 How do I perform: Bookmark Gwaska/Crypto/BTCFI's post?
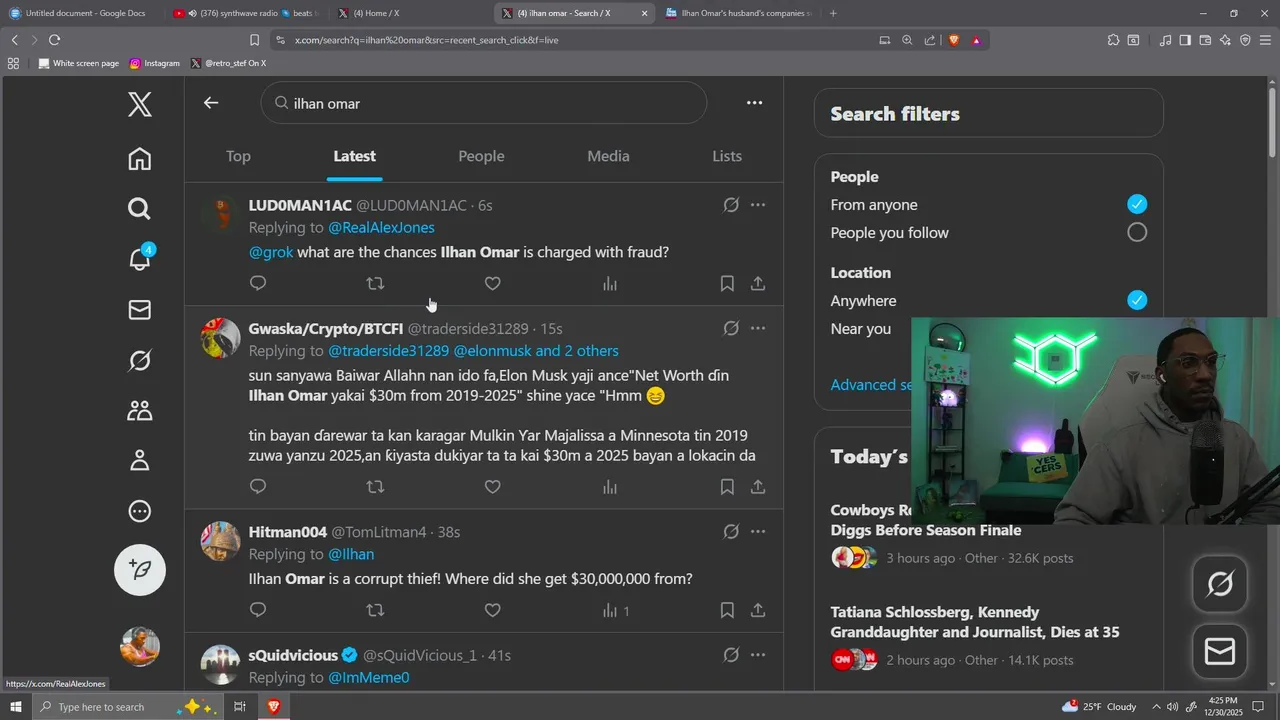pos(727,487)
